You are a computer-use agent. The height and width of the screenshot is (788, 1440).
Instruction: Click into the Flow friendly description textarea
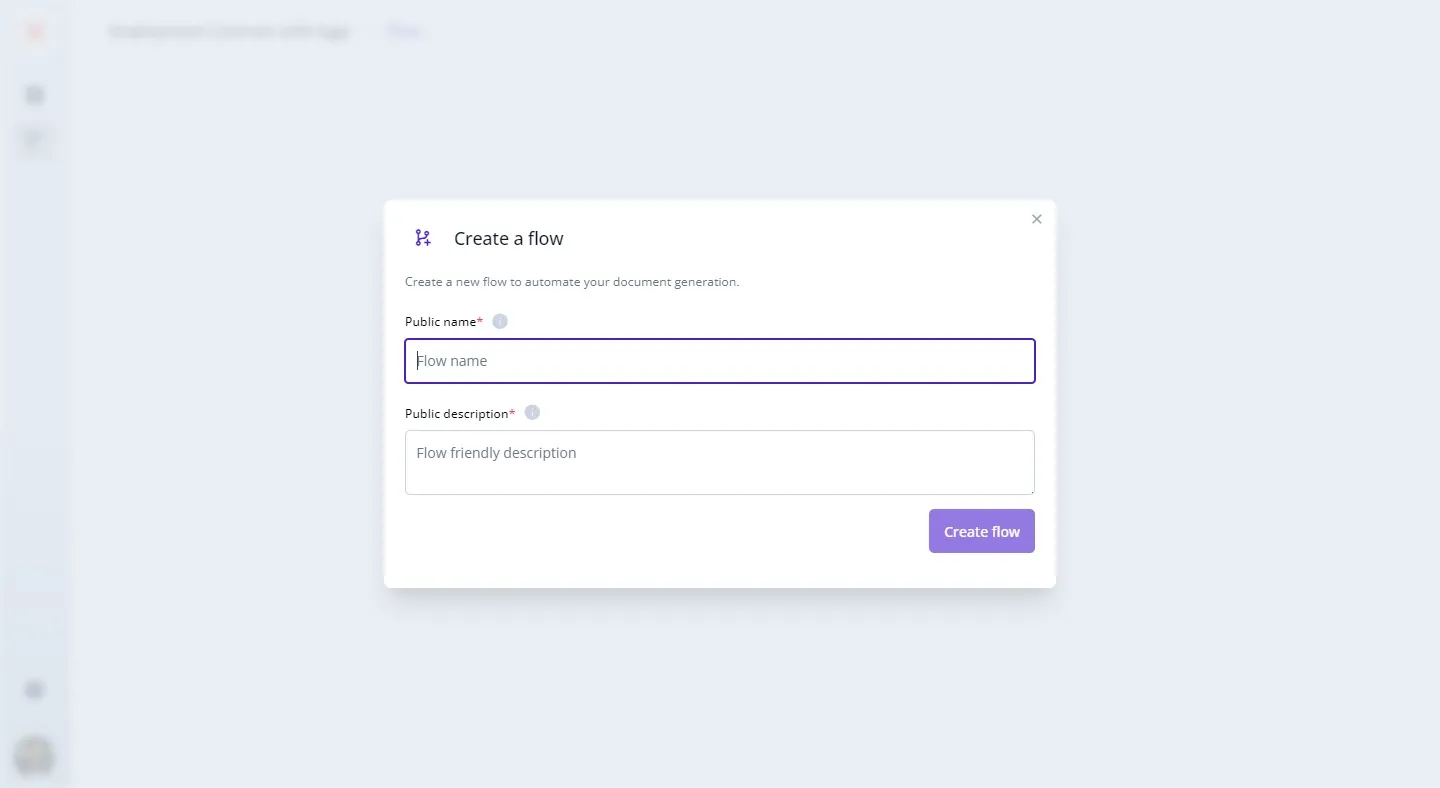click(x=719, y=462)
